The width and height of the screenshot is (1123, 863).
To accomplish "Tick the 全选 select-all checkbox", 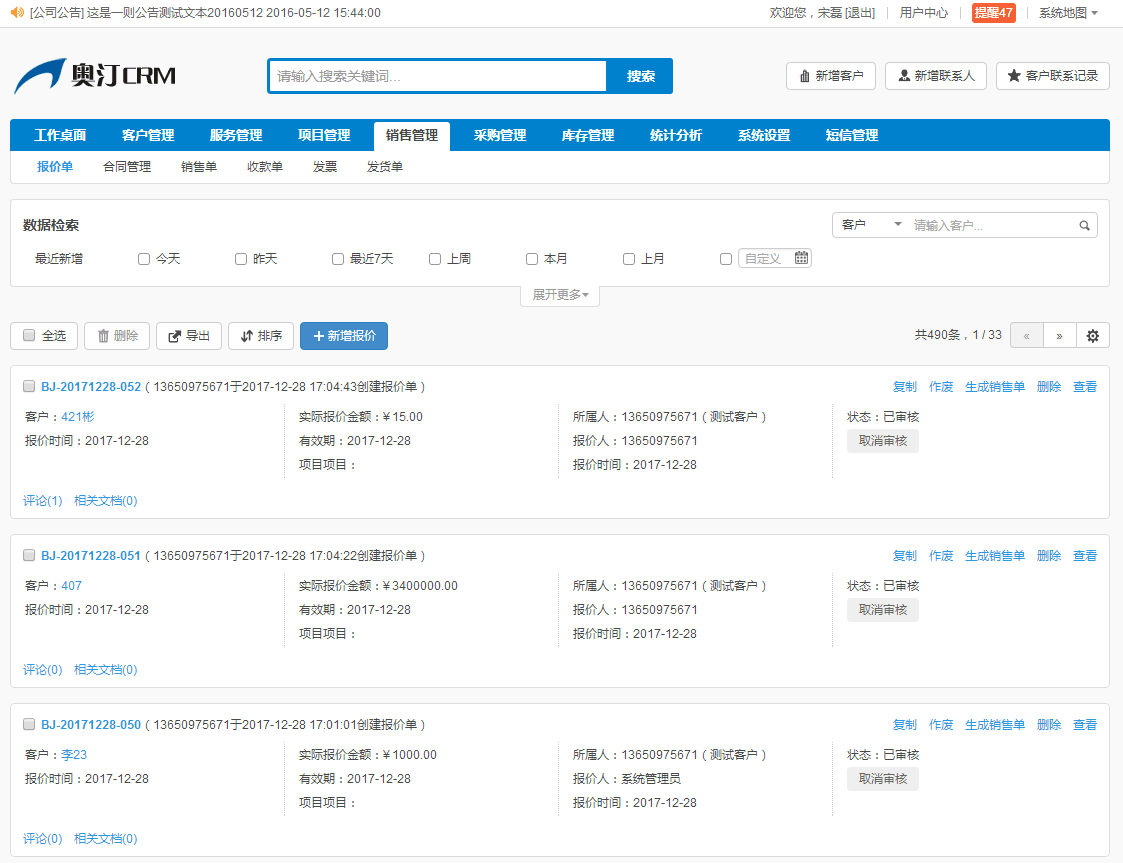I will (x=29, y=336).
